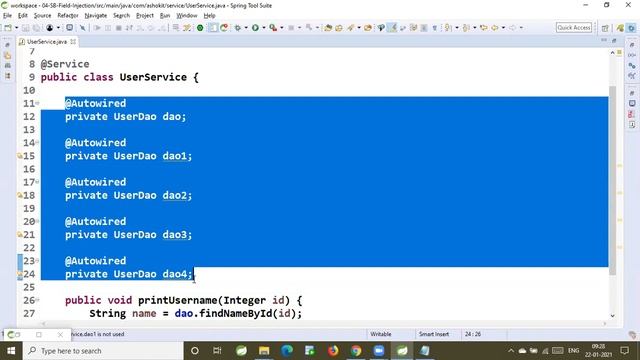Click the Open Perspective icon
Screen dimensions: 640x360
coord(605,28)
